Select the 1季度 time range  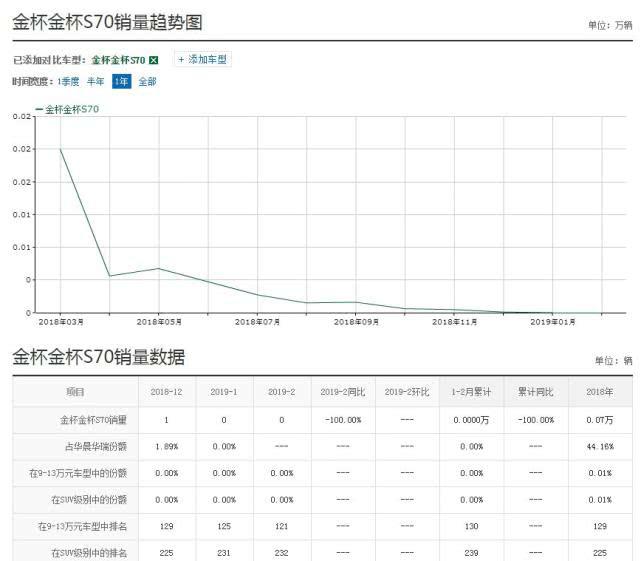[x=68, y=82]
